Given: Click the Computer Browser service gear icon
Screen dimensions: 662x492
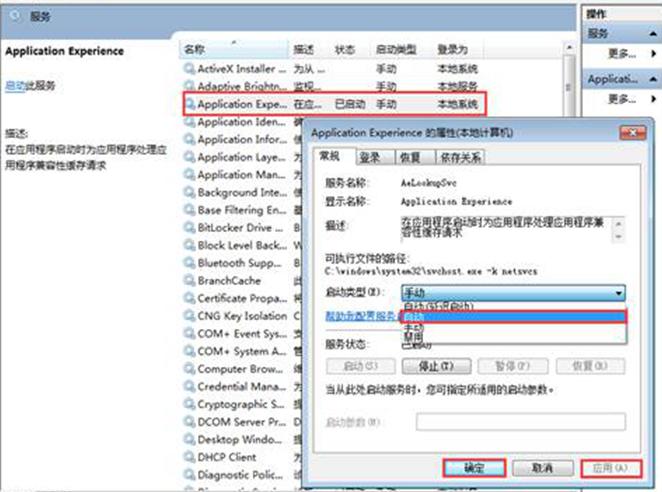Looking at the screenshot, I should (189, 369).
